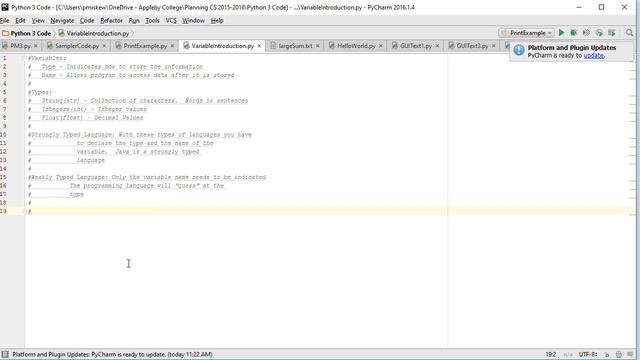Close the SamplerCode.py tab

(104, 46)
